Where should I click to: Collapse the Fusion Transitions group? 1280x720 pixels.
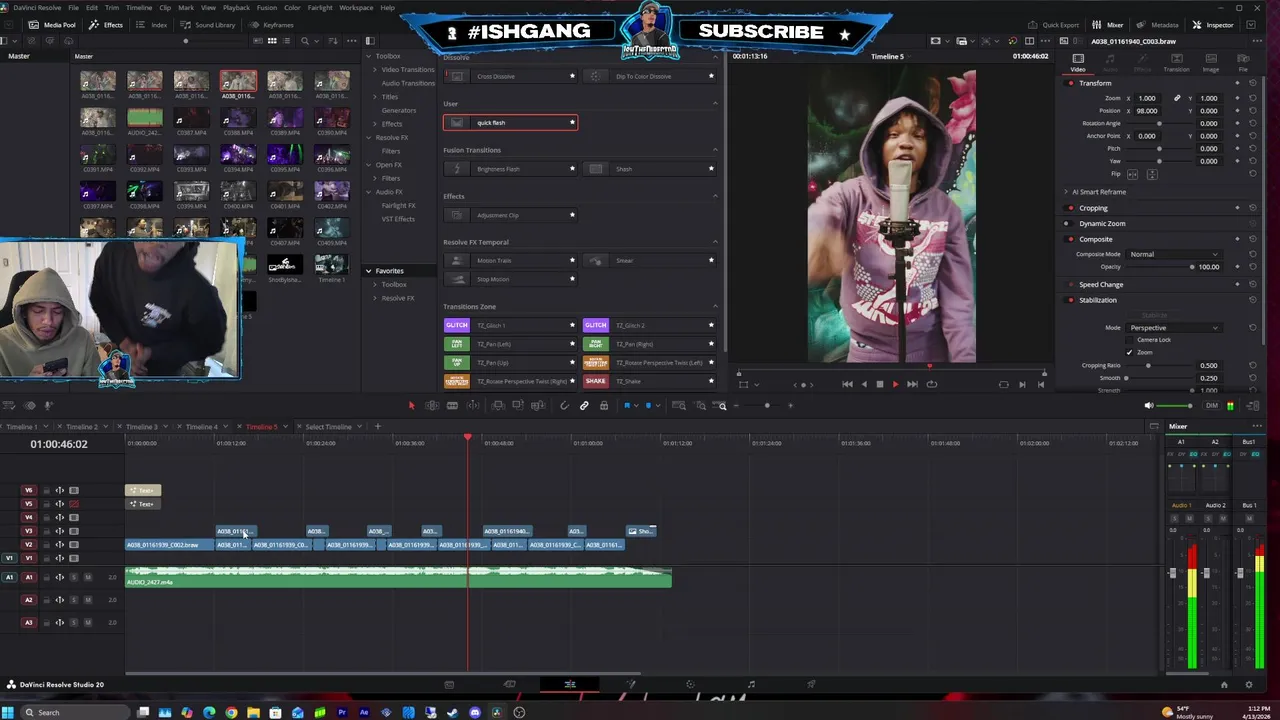(715, 150)
